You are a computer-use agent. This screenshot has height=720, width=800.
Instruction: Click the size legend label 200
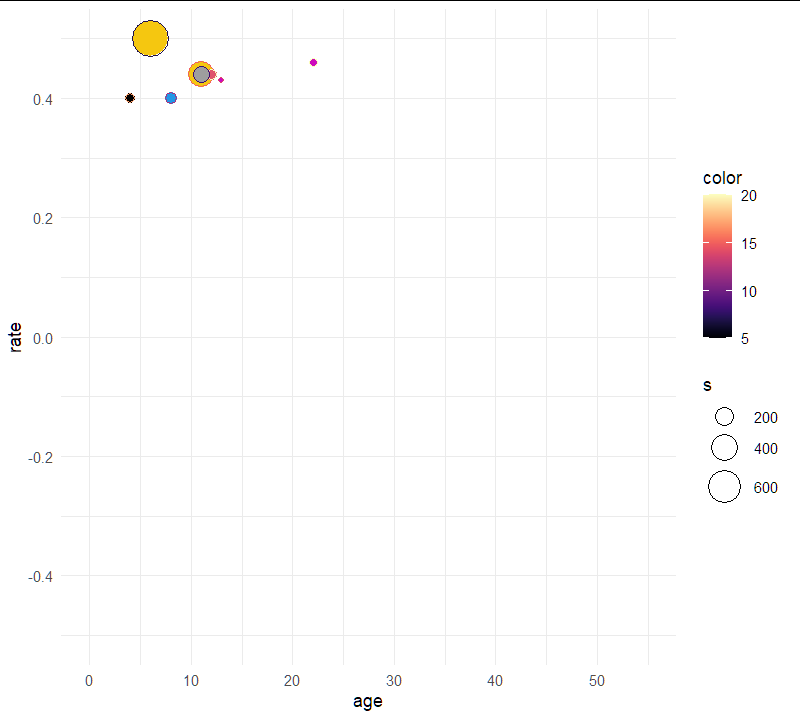point(765,418)
